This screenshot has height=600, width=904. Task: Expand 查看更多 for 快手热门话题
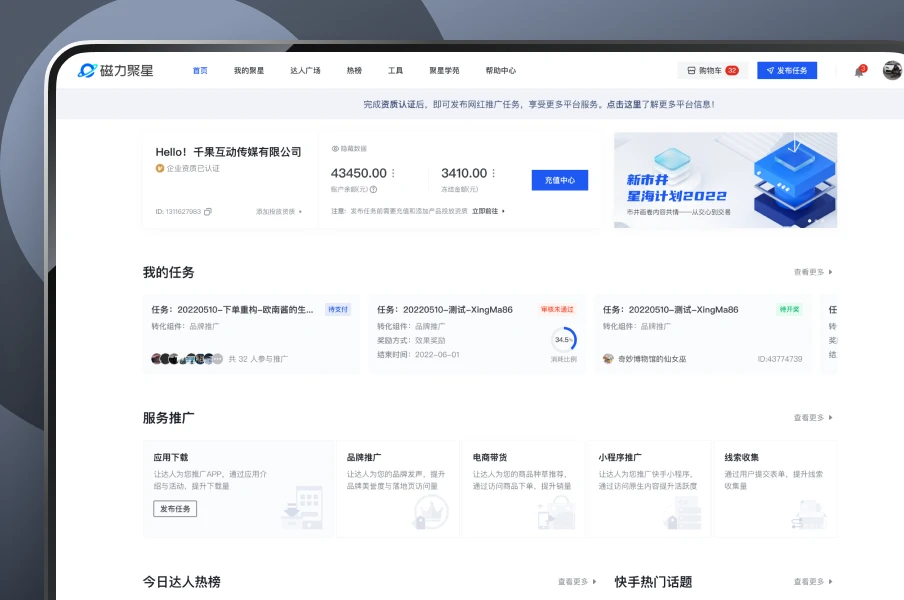813,582
